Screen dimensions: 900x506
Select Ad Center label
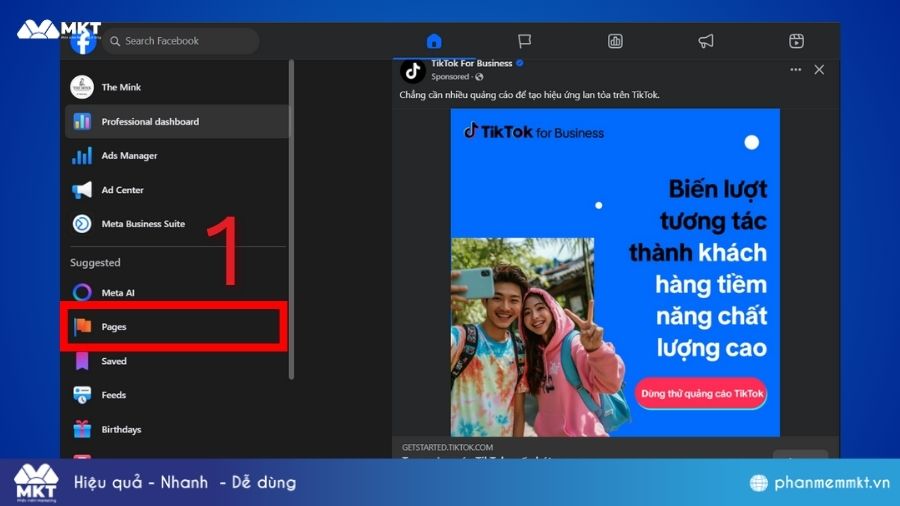pos(122,190)
